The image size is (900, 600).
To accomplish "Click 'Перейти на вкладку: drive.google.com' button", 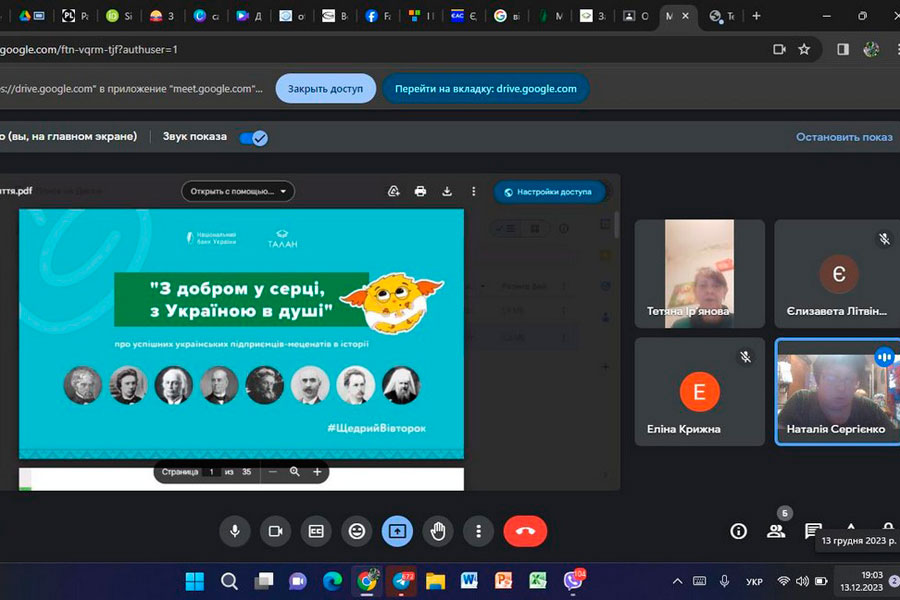I will point(486,88).
